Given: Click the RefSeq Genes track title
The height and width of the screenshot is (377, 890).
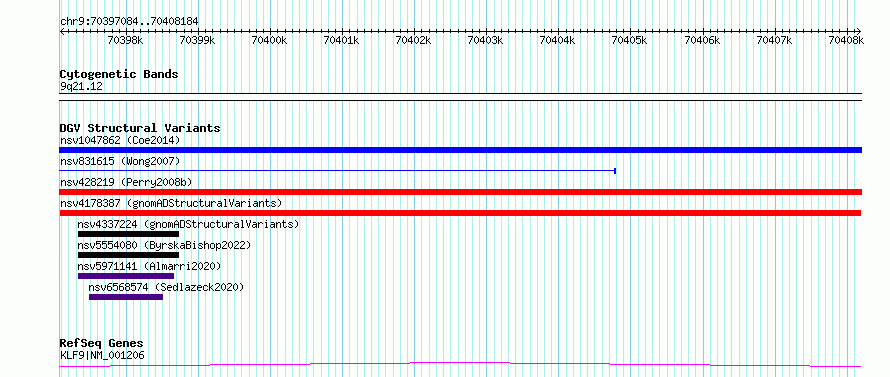Looking at the screenshot, I should 101,344.
